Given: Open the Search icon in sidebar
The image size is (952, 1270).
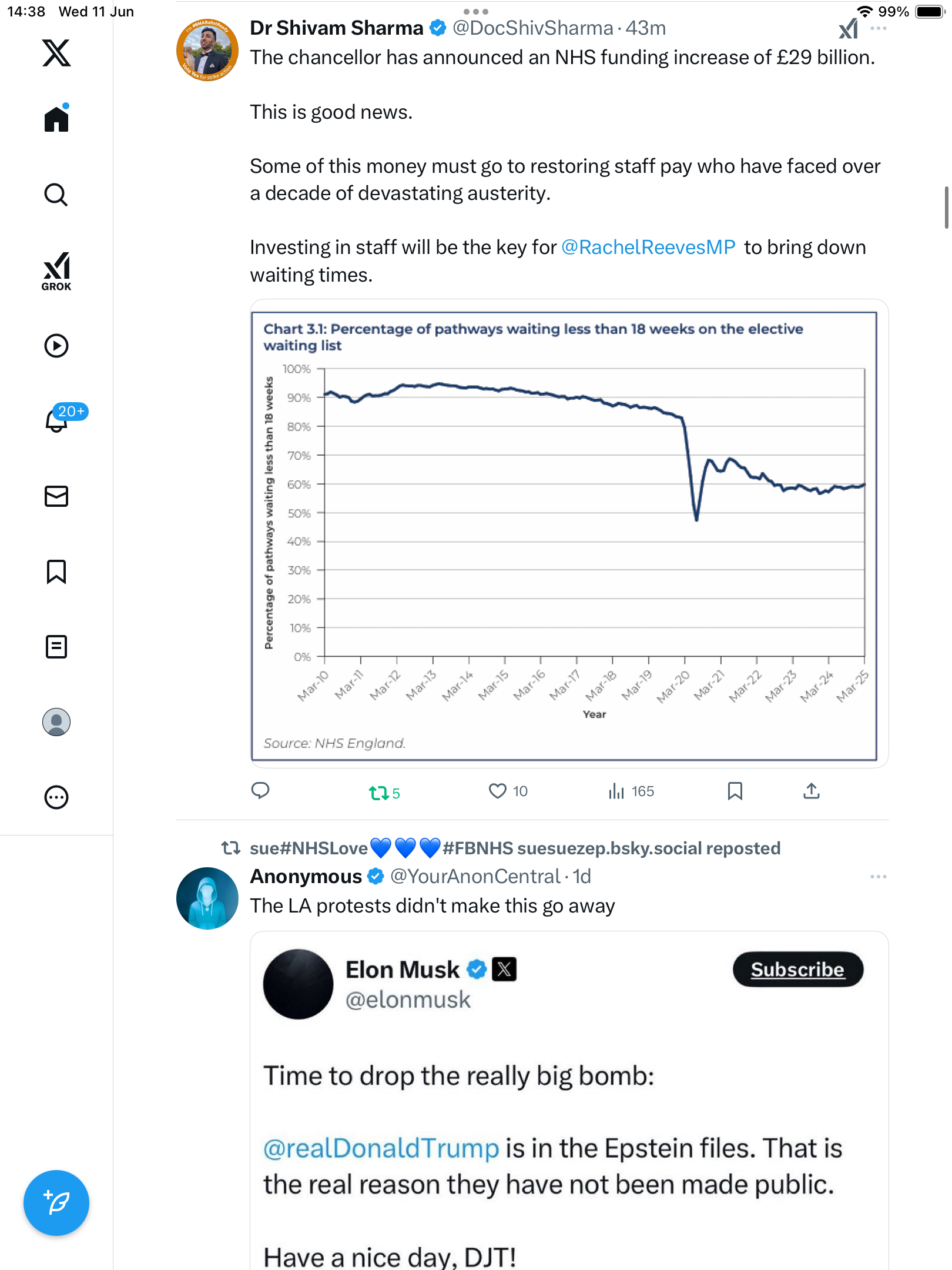Looking at the screenshot, I should coord(56,195).
